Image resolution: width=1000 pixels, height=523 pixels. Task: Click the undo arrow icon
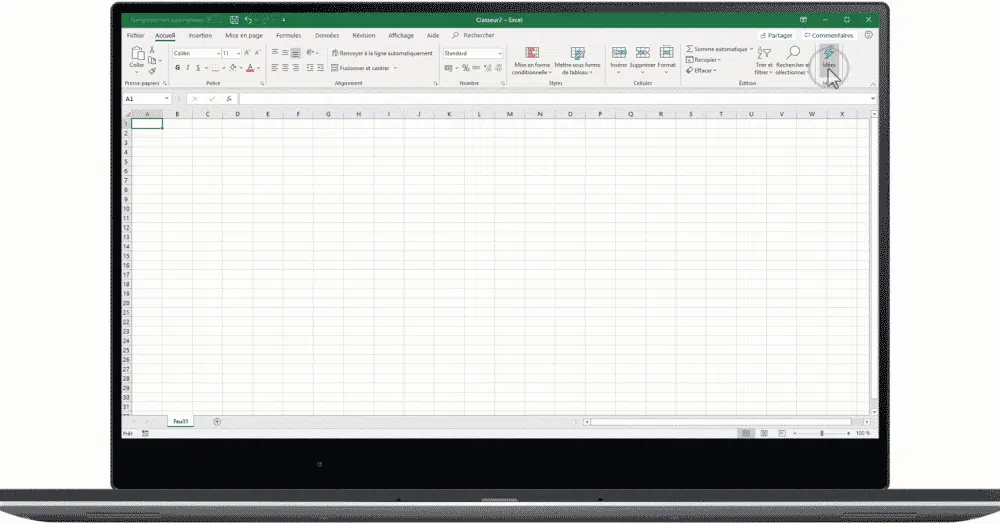pyautogui.click(x=248, y=20)
